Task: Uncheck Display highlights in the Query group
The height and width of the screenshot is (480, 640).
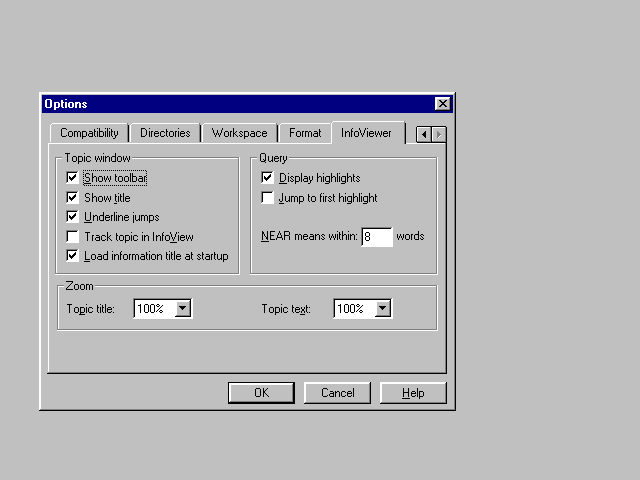Action: (267, 178)
